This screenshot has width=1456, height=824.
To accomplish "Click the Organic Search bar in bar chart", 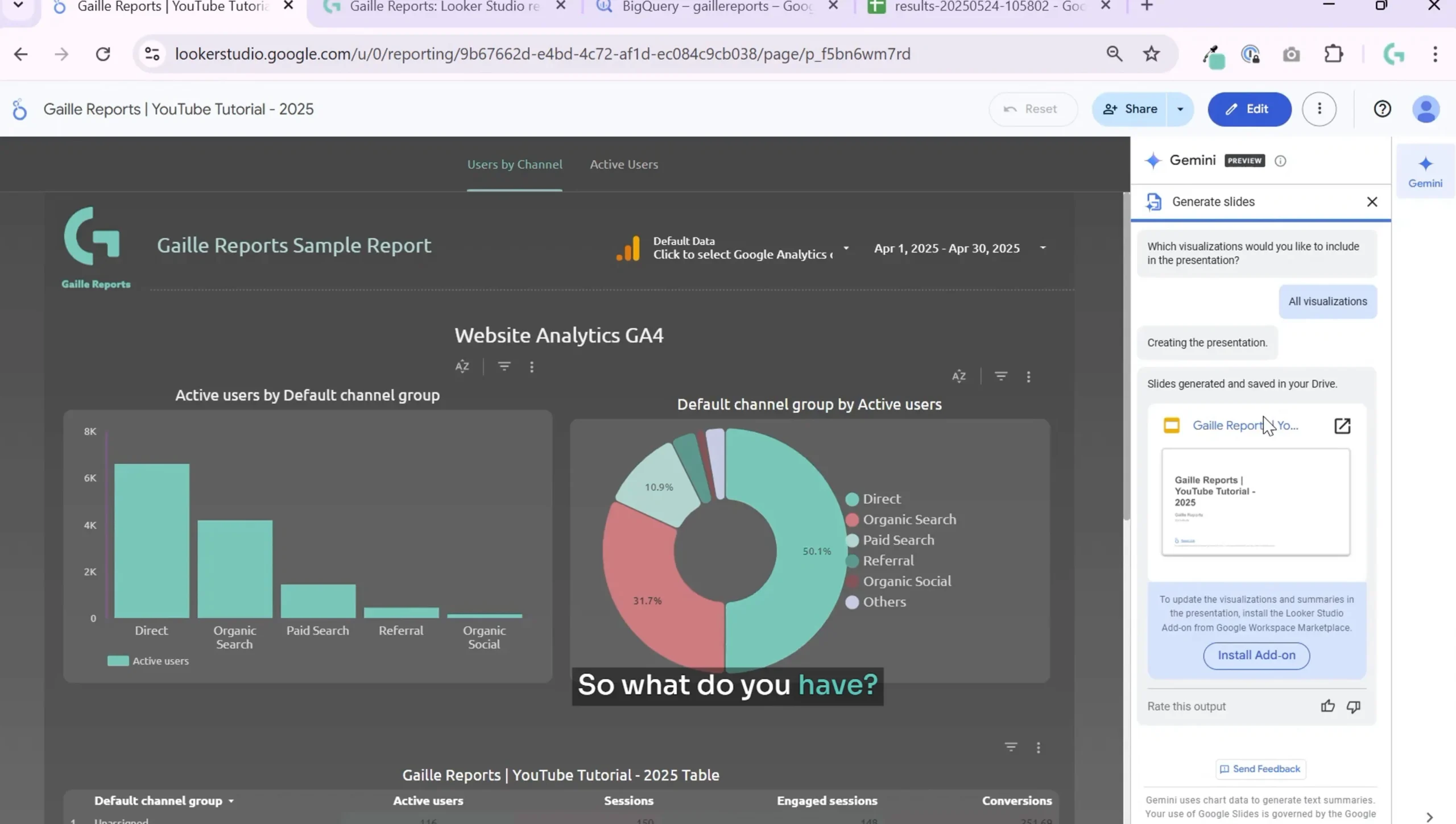I will click(235, 569).
